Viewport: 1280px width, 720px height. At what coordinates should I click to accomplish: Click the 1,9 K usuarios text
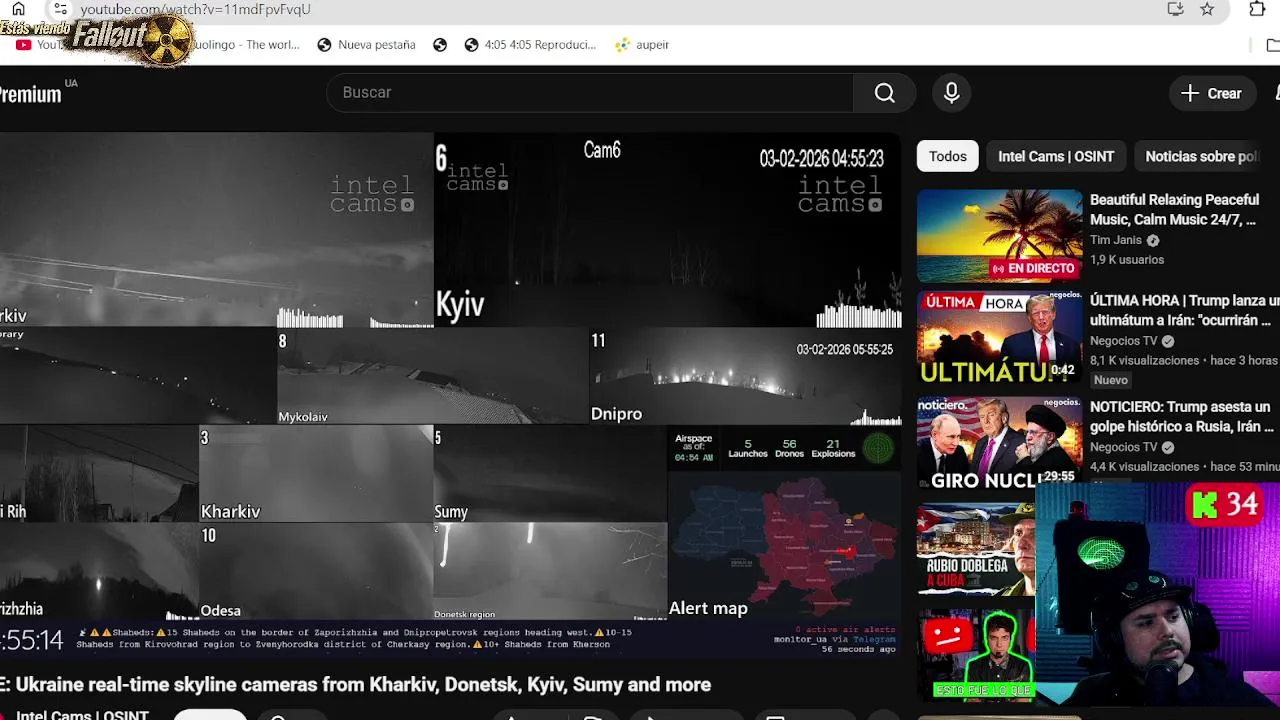pyautogui.click(x=1127, y=260)
